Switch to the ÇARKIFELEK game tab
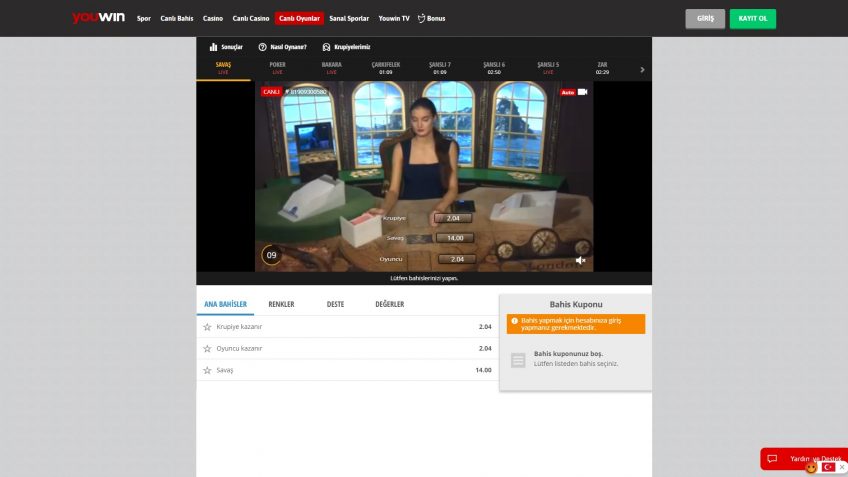 (x=386, y=68)
